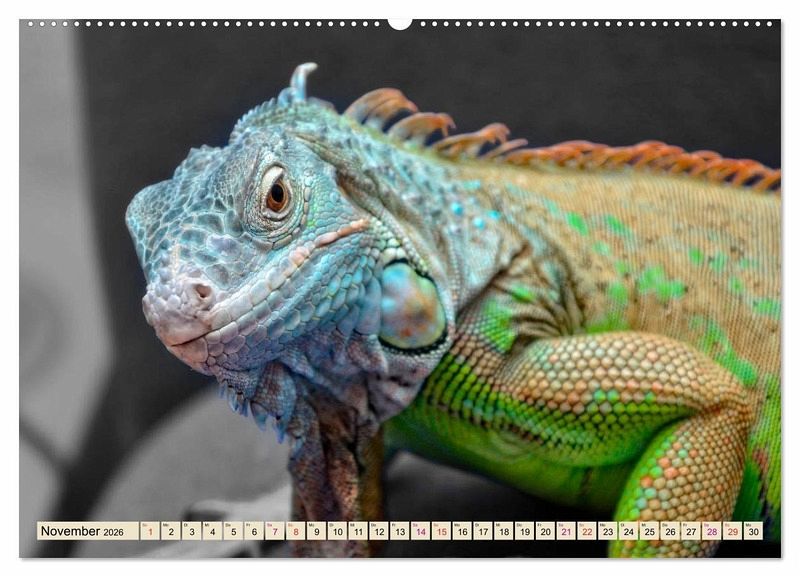Select day 1 in the calendar strip
The image size is (800, 577).
pyautogui.click(x=150, y=531)
